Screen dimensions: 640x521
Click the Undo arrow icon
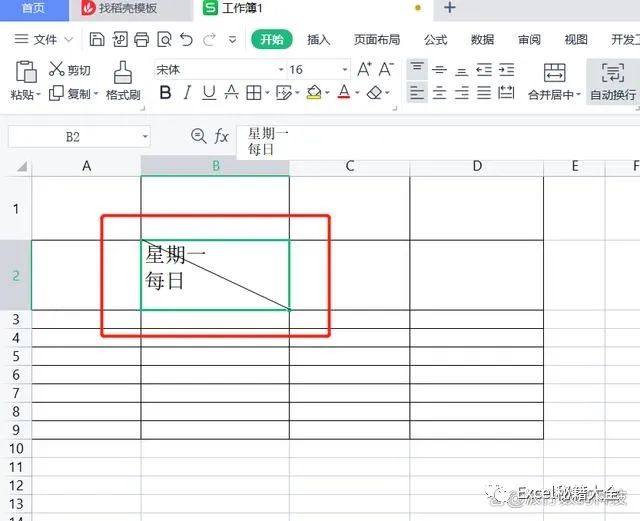click(x=186, y=40)
